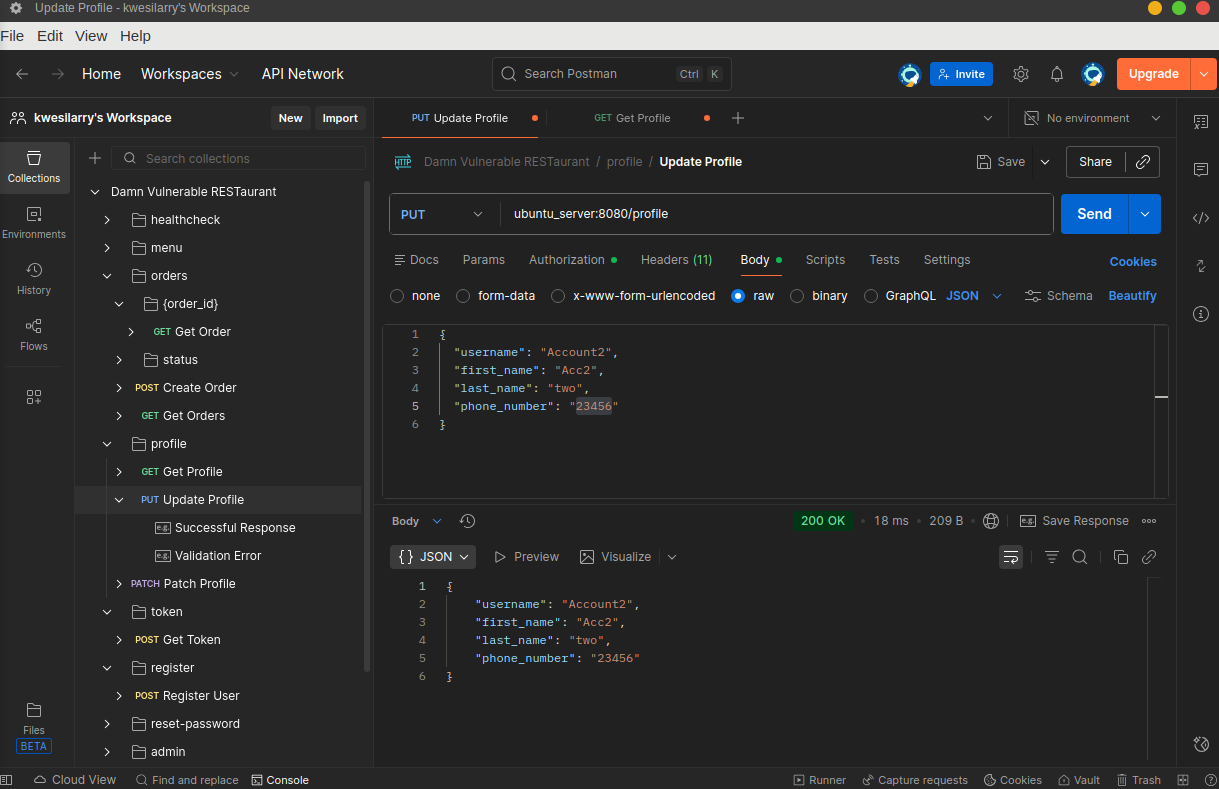Click the Send button
The image size is (1219, 789).
(1094, 214)
